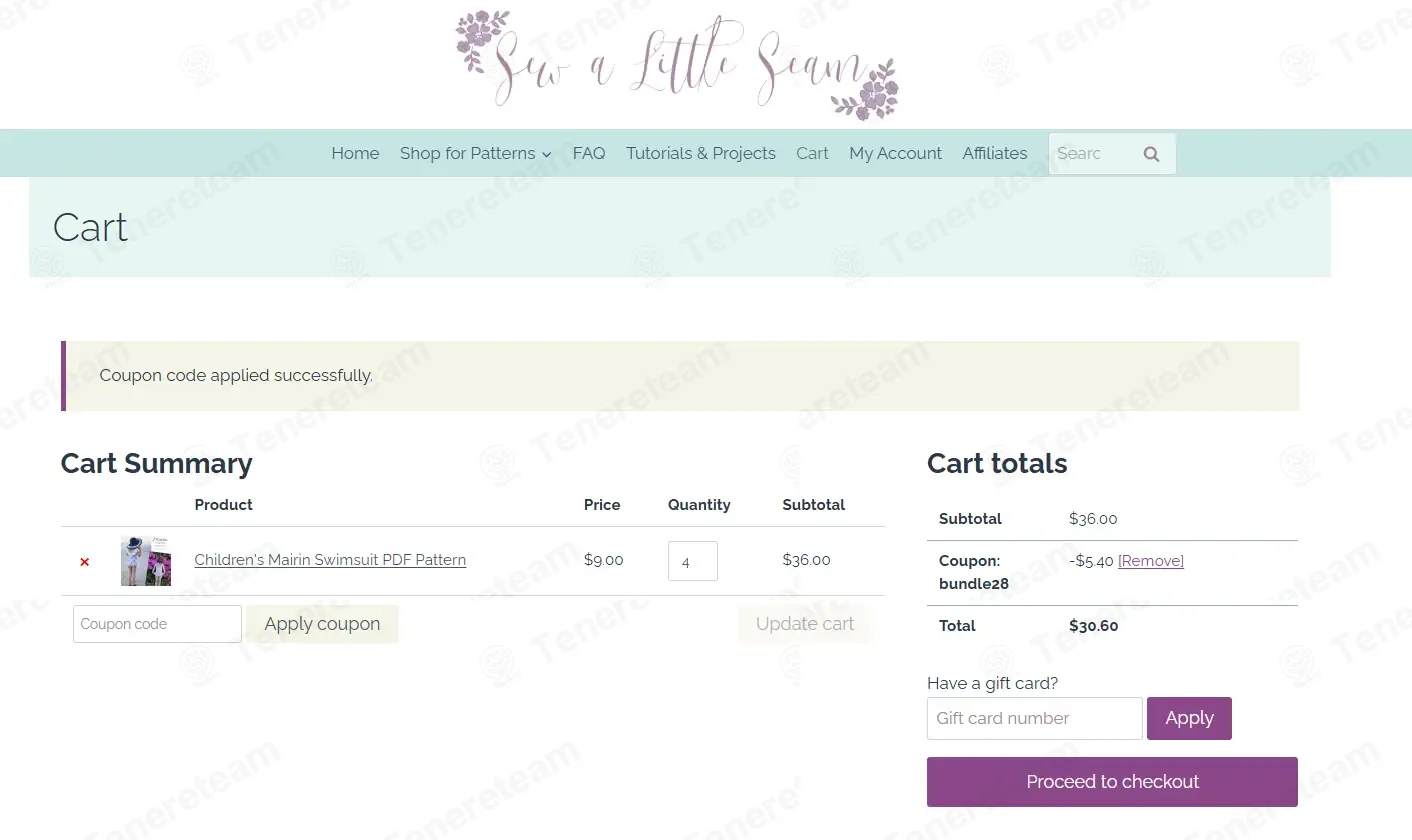Viewport: 1412px width, 840px height.
Task: Open the Sew a Little Seam logo
Action: coord(677,64)
